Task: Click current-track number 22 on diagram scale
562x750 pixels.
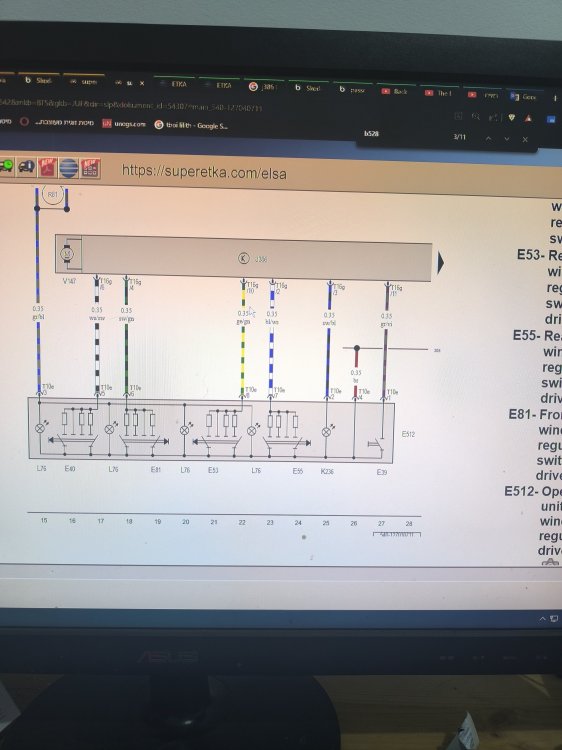Action: click(242, 522)
